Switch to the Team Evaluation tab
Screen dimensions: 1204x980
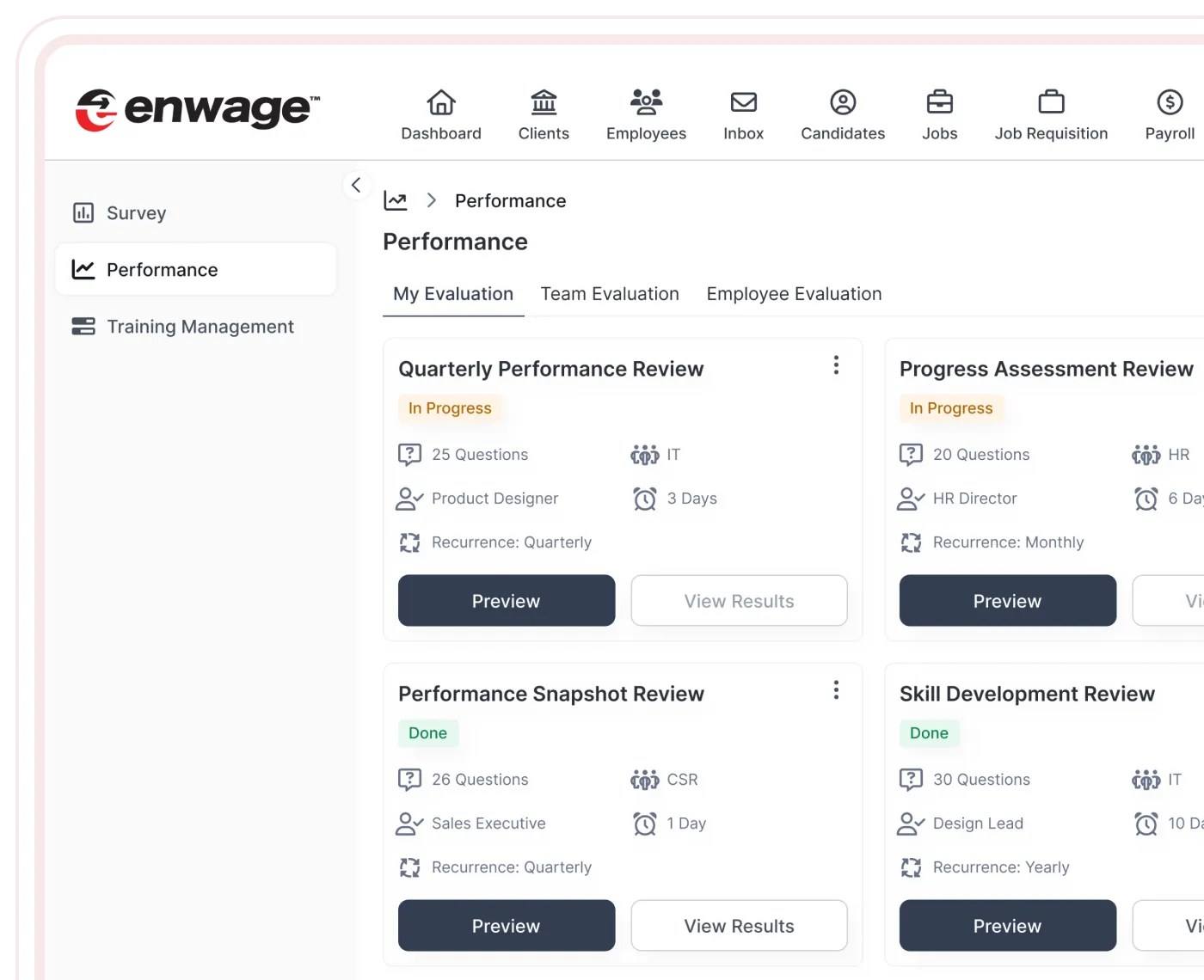[610, 294]
